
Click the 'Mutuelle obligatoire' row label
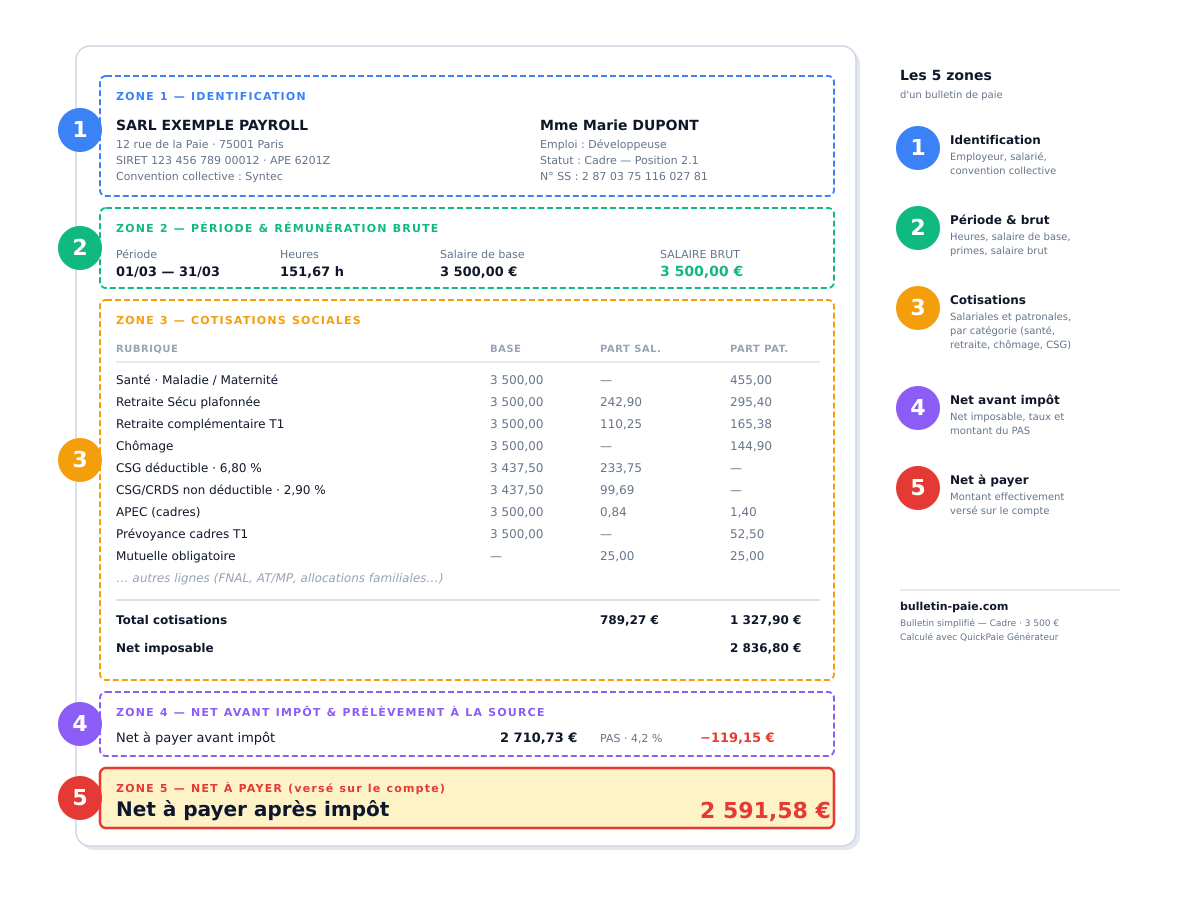click(x=176, y=556)
